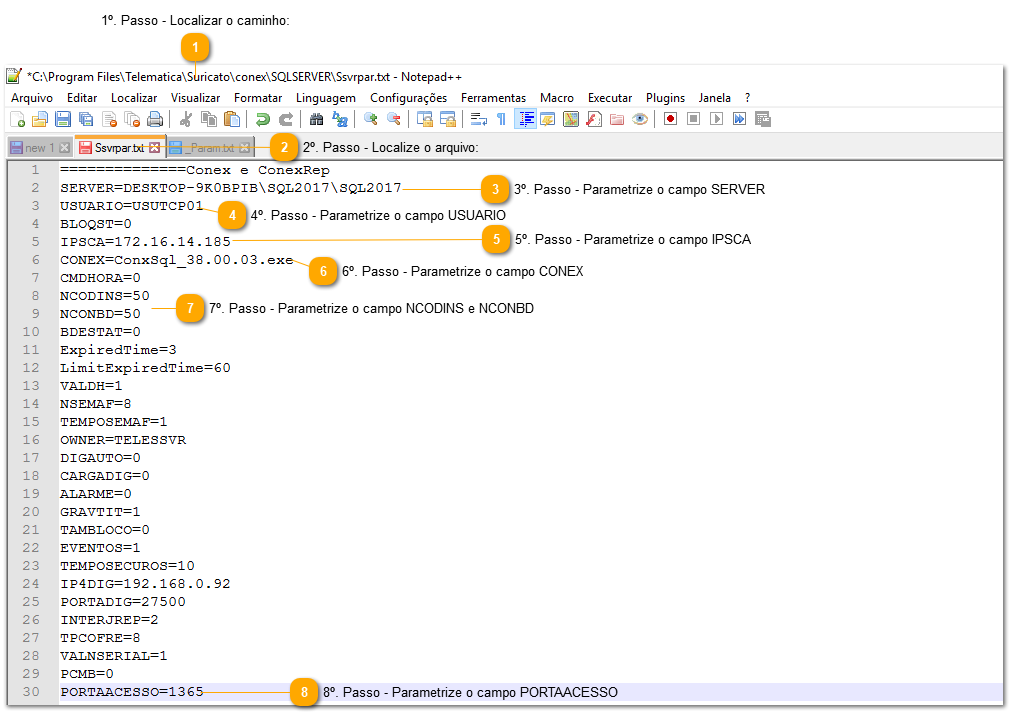Click the Print icon
1012x717 pixels.
click(x=155, y=119)
